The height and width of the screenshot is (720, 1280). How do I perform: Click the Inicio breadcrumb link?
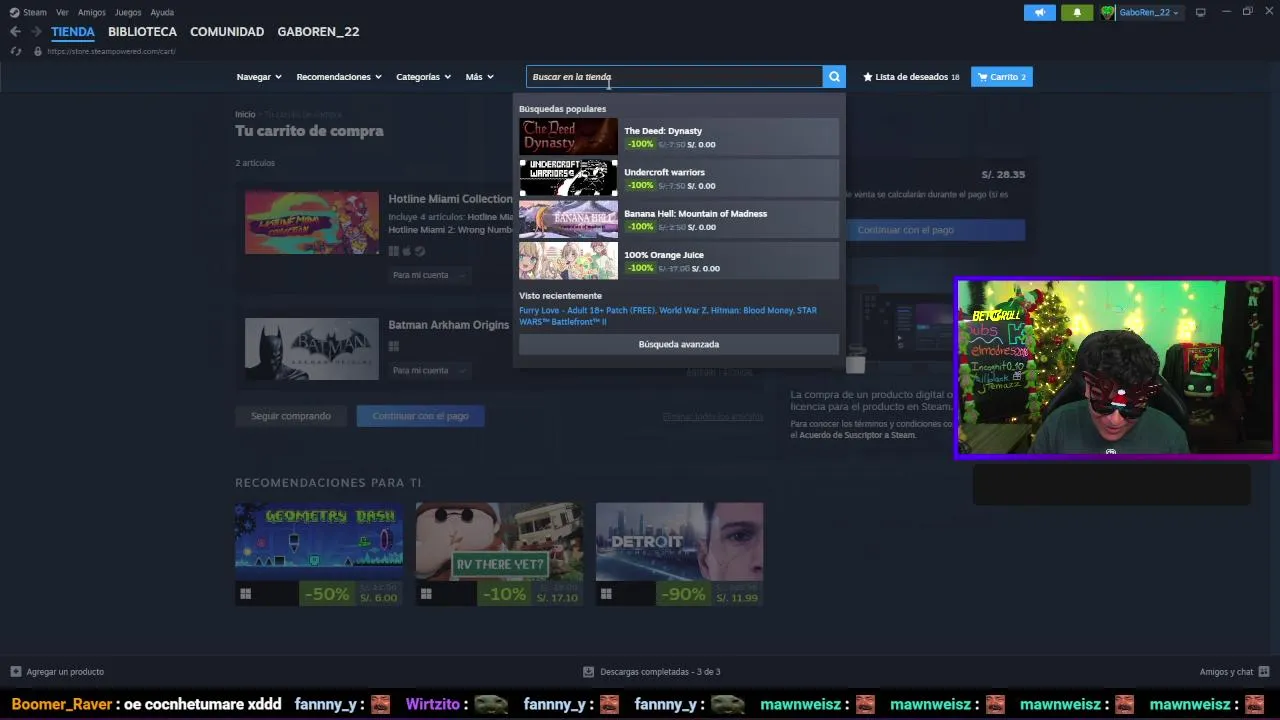[x=245, y=115]
